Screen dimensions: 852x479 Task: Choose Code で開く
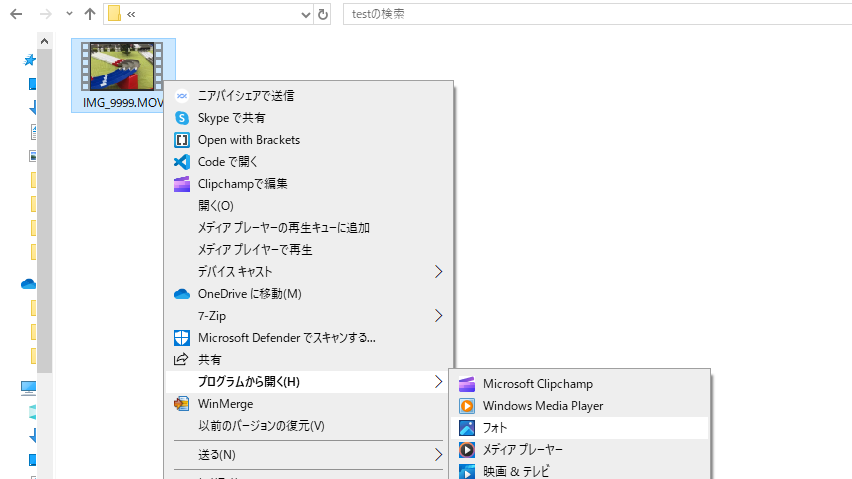coord(309,162)
